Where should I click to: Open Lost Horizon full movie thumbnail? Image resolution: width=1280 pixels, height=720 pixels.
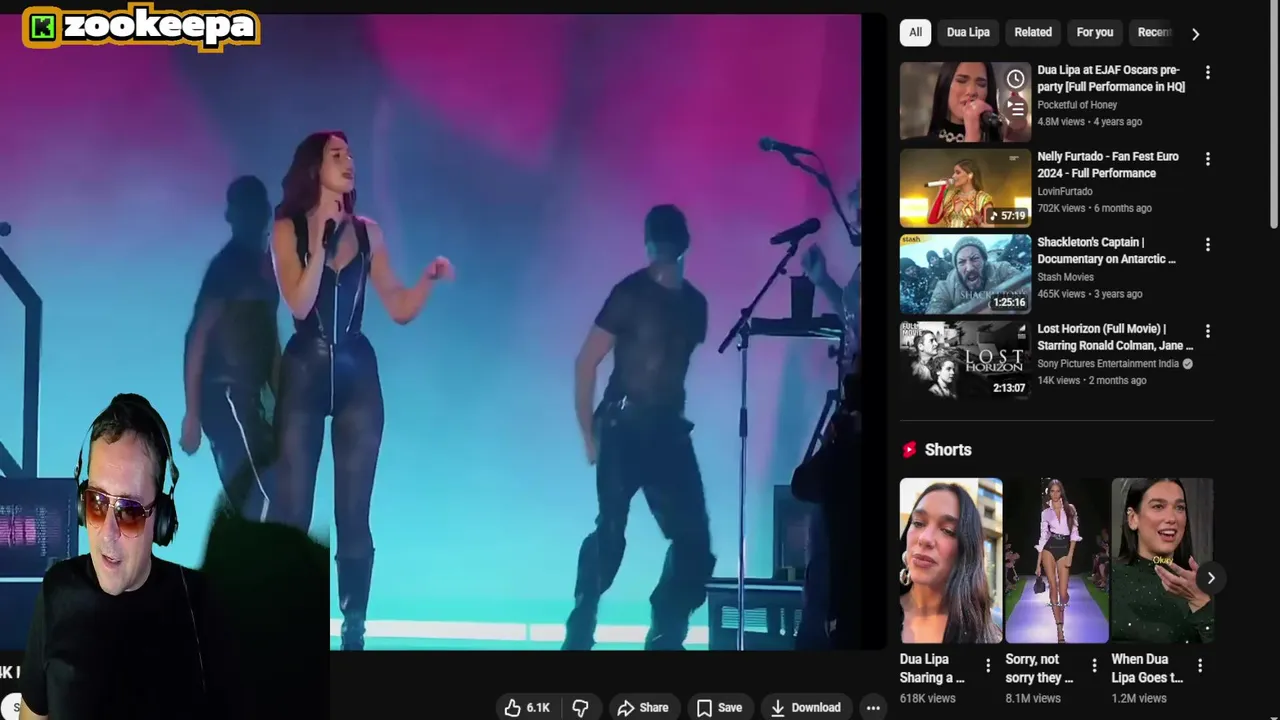coord(965,360)
